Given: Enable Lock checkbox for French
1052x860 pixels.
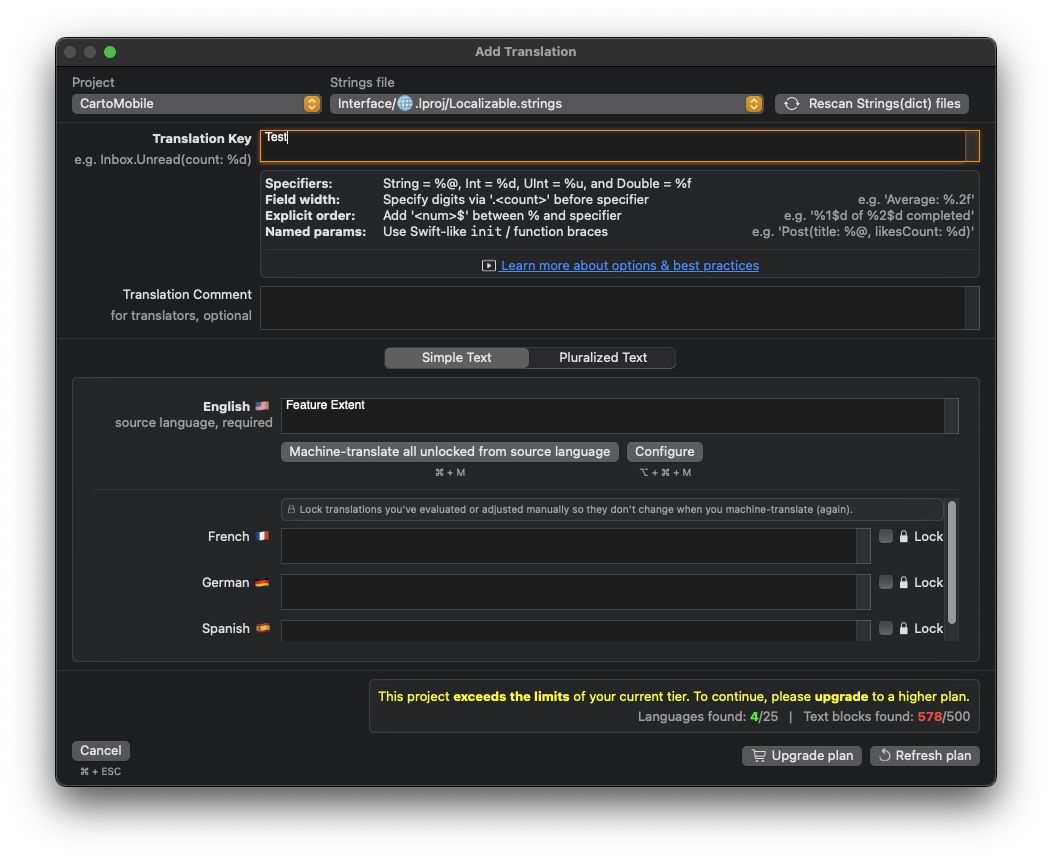Looking at the screenshot, I should pyautogui.click(x=886, y=536).
